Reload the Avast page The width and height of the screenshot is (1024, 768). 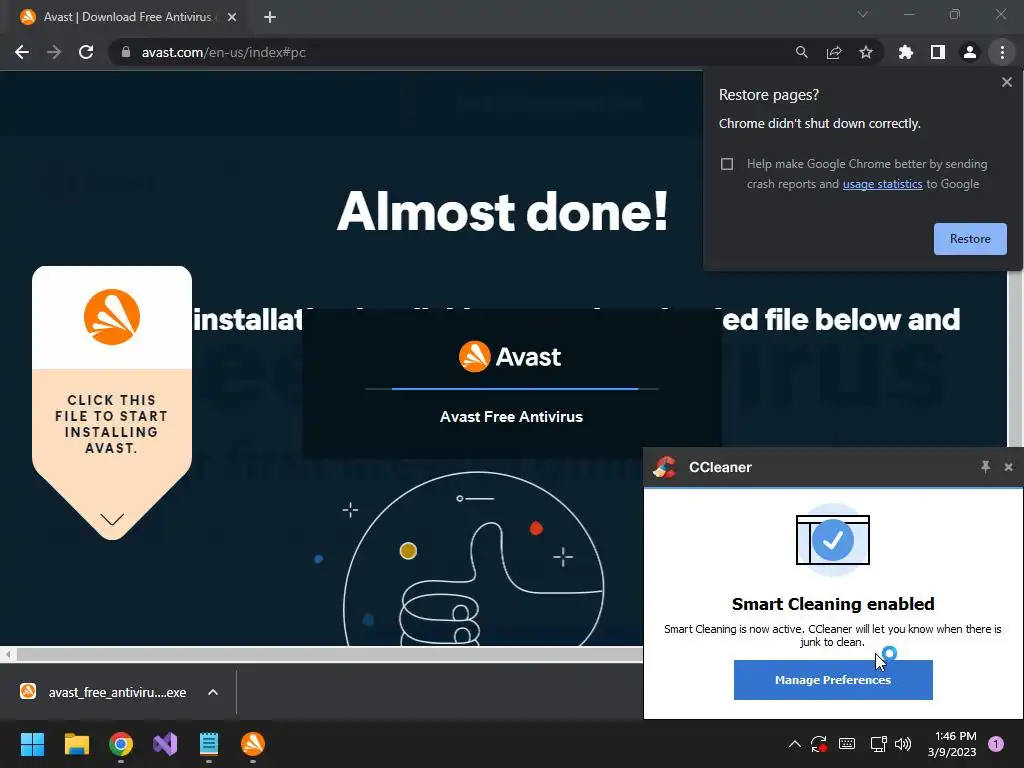[x=86, y=52]
